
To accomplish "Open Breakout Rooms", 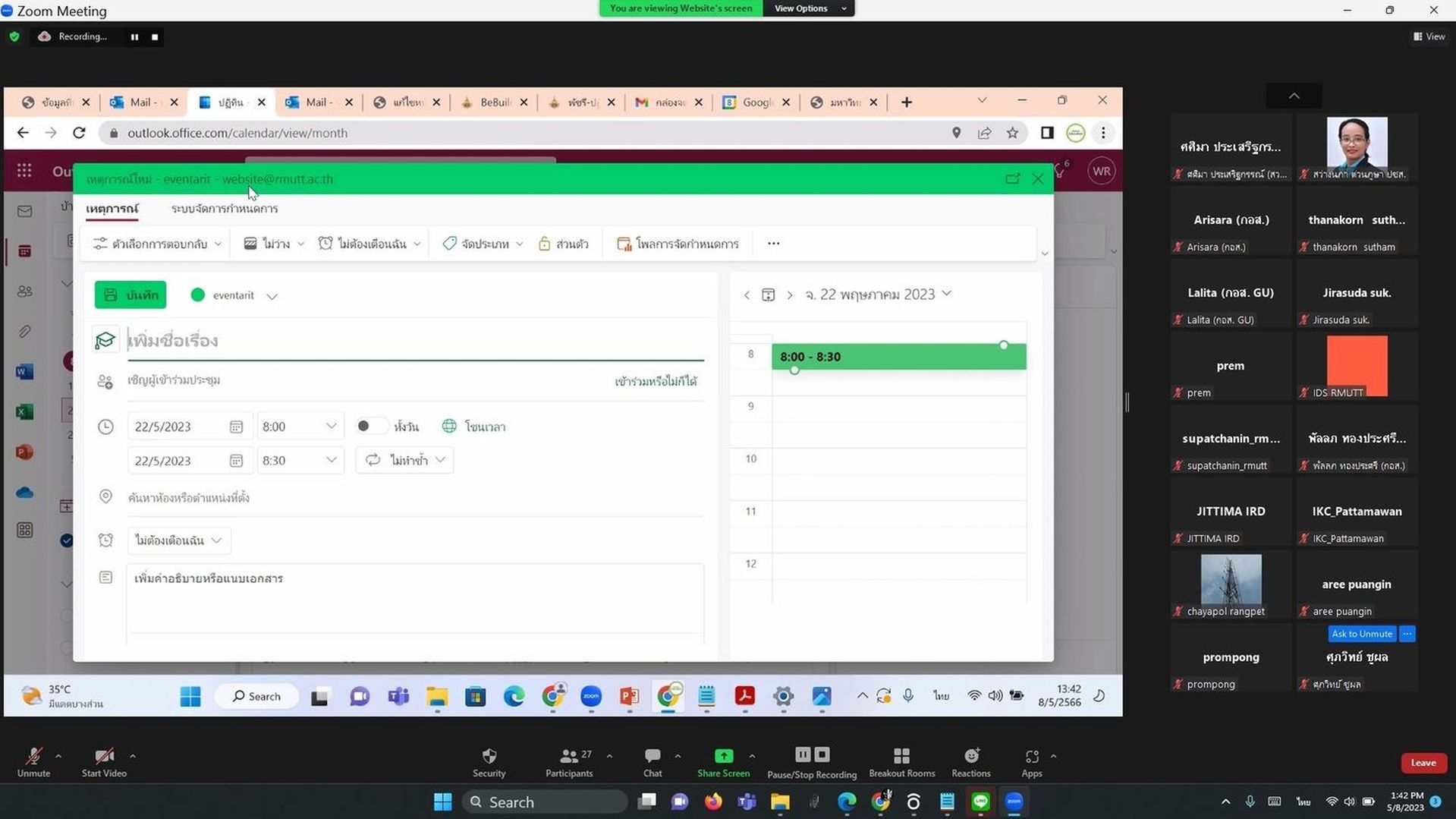I will (x=901, y=762).
